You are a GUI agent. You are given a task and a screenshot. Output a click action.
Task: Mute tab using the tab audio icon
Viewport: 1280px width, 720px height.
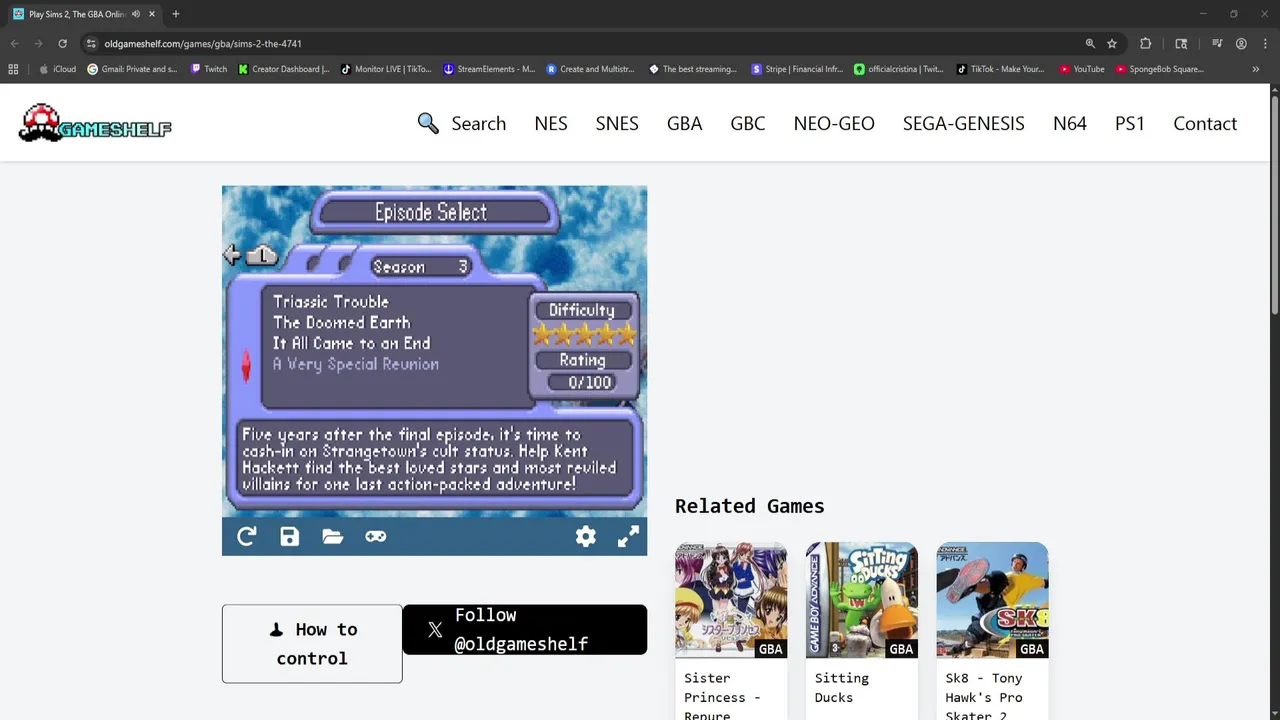pyautogui.click(x=136, y=14)
